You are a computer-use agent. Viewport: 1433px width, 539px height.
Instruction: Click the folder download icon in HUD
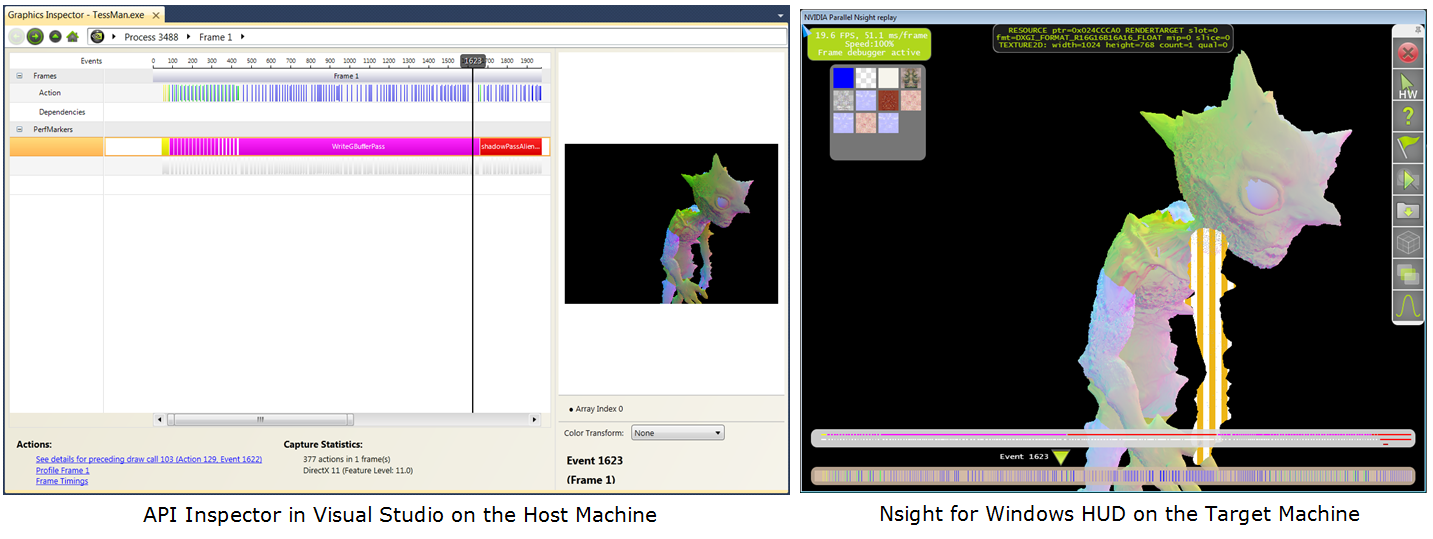click(1408, 211)
